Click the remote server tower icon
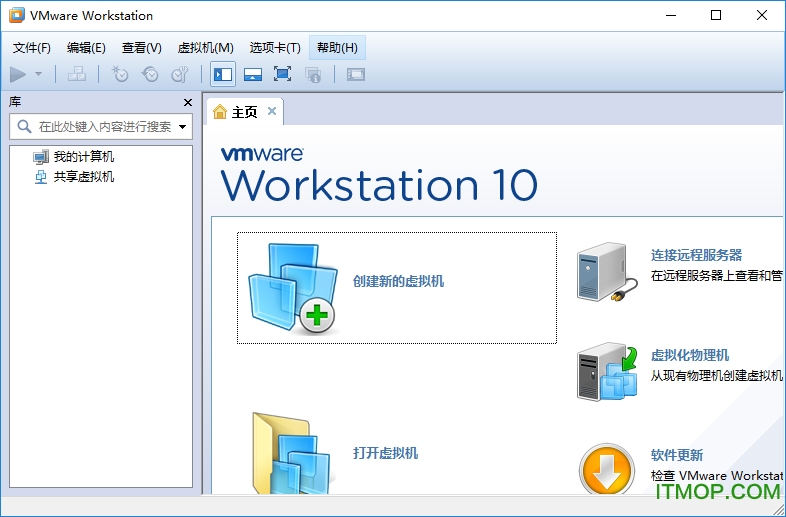The image size is (786, 517). (607, 272)
